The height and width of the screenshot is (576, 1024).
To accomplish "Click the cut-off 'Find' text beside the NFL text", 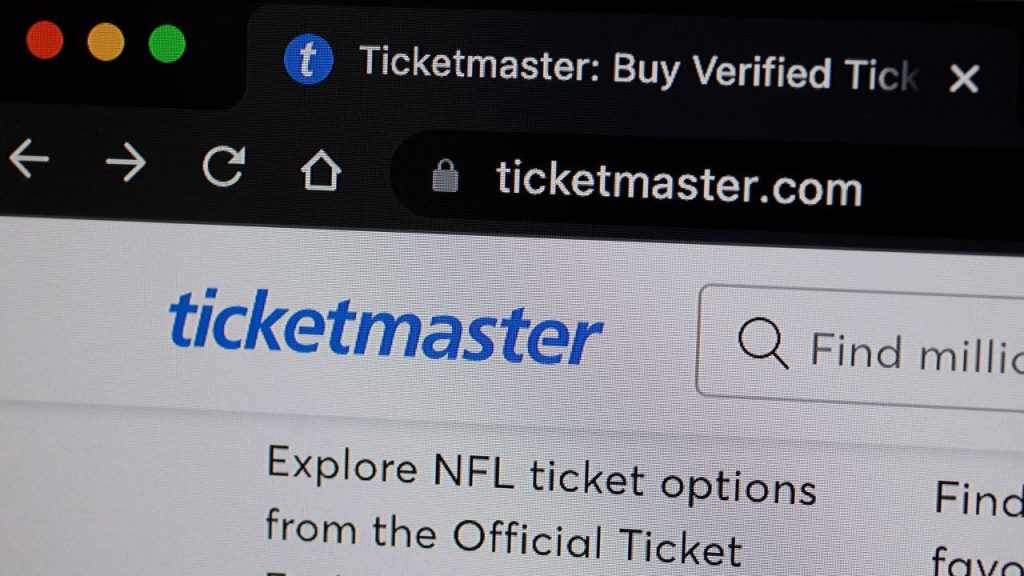I will point(979,498).
